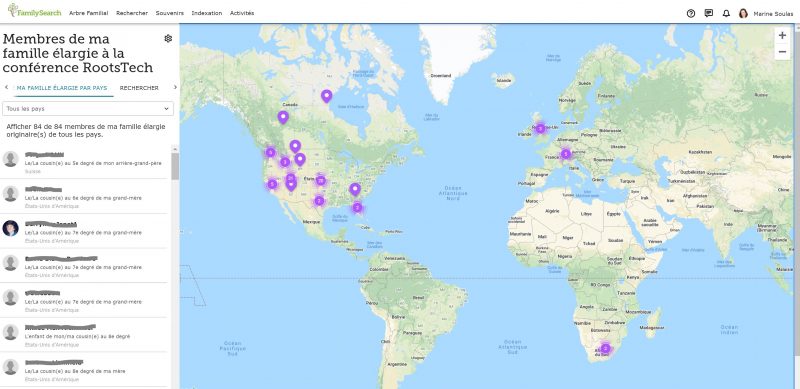
Task: Show previous tabs with left chevron
Action: tap(6, 87)
